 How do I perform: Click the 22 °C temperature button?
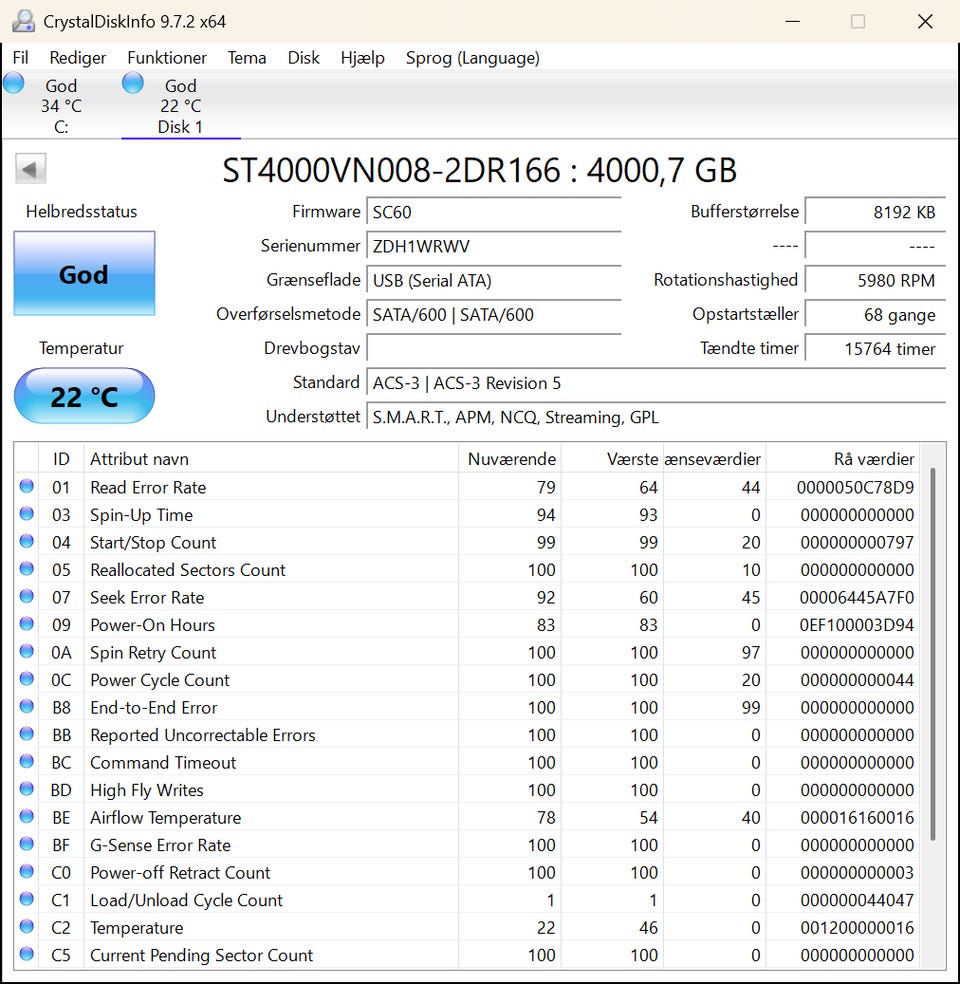click(84, 396)
